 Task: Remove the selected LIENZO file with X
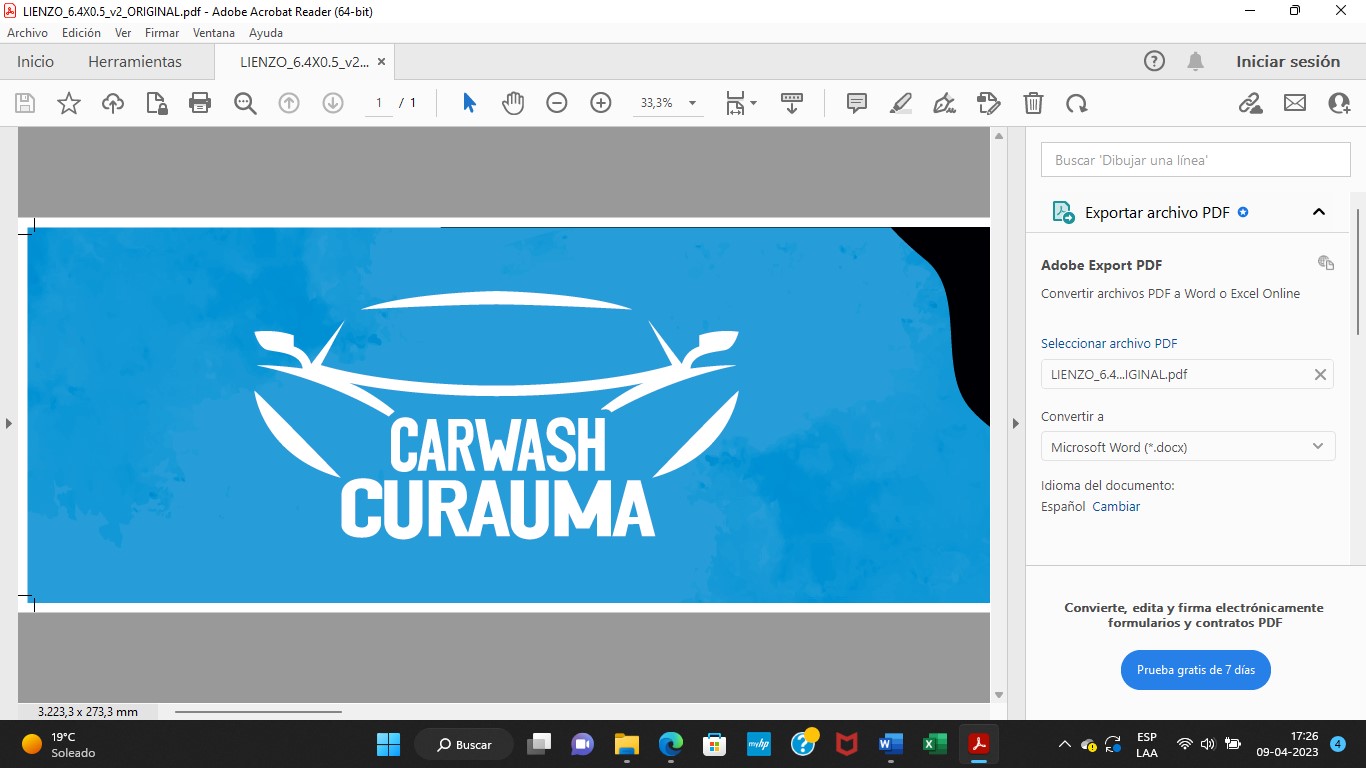pos(1320,374)
